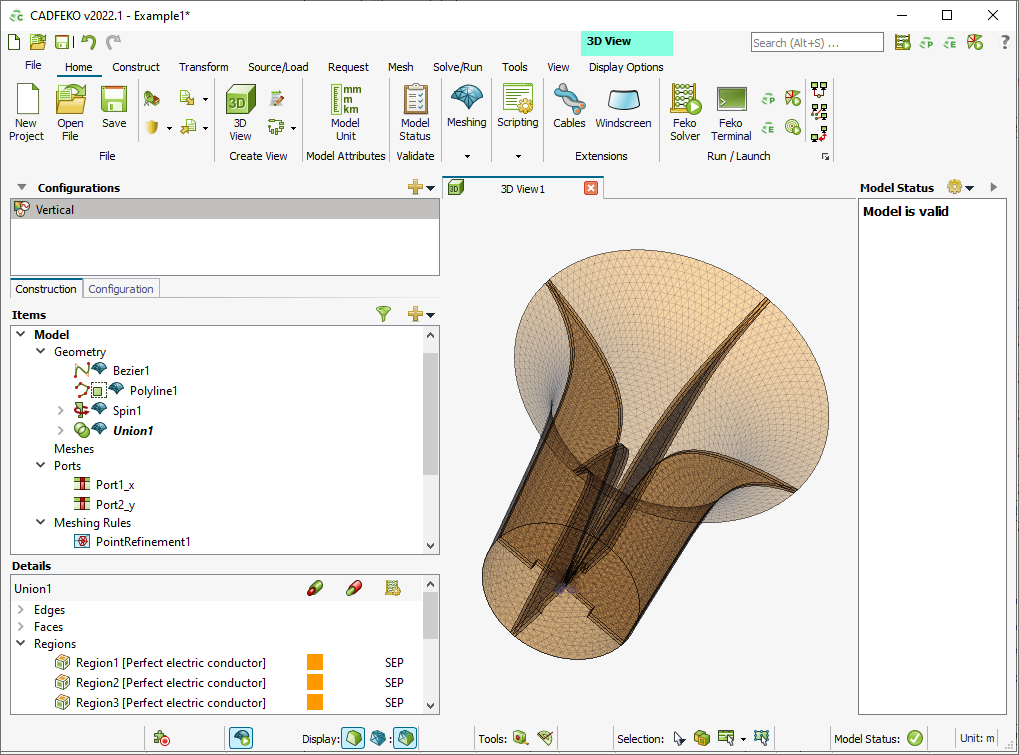Expand the Spin1 geometry node
Viewport: 1019px width, 755px height.
pos(61,411)
